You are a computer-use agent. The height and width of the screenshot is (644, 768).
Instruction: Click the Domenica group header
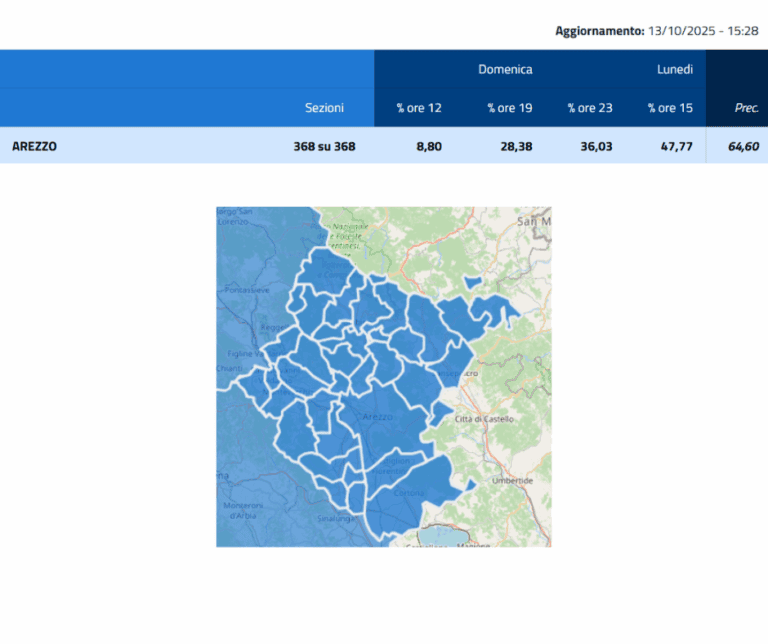[x=505, y=70]
